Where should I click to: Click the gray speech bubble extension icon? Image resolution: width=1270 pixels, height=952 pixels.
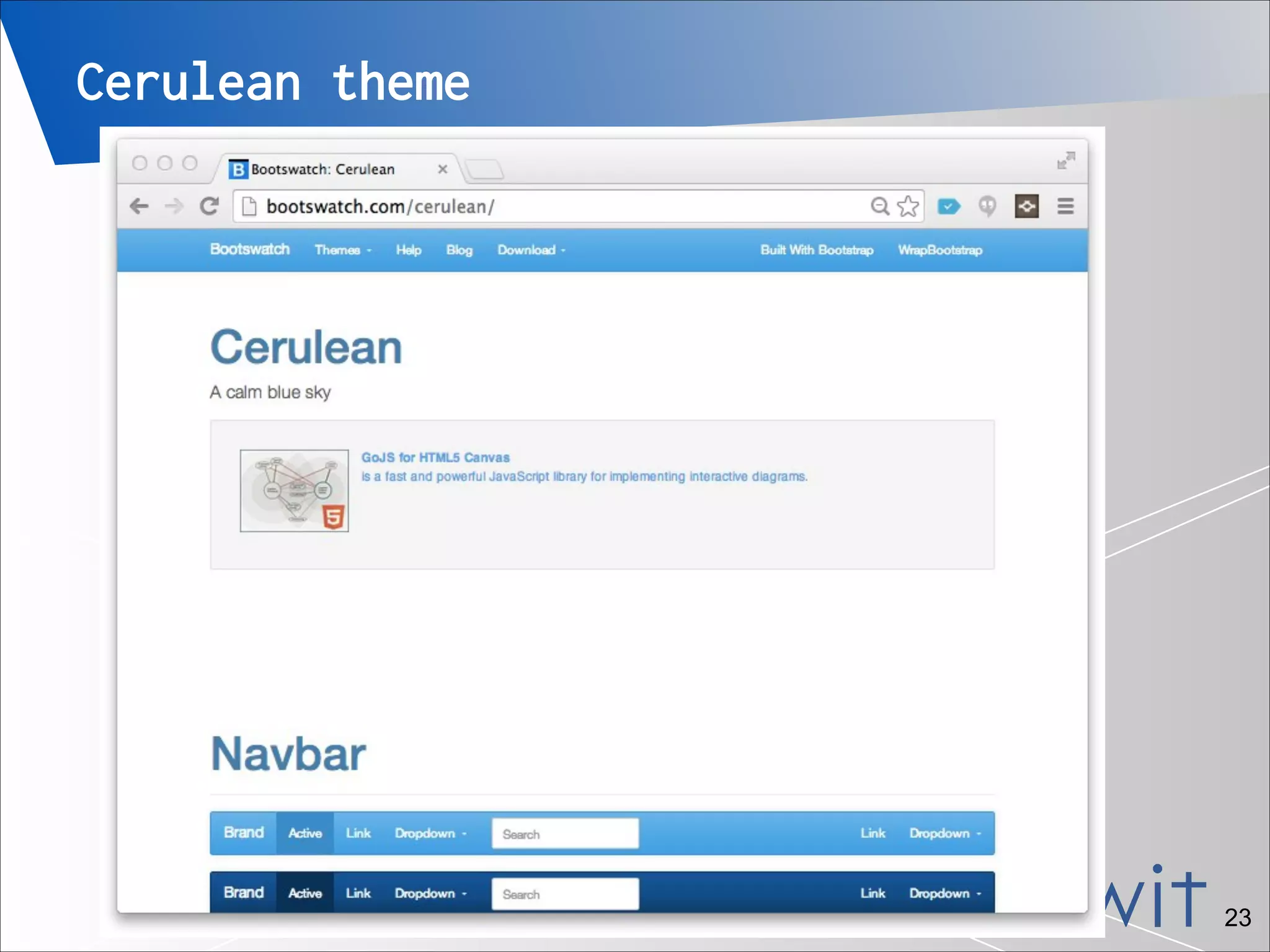coord(987,206)
